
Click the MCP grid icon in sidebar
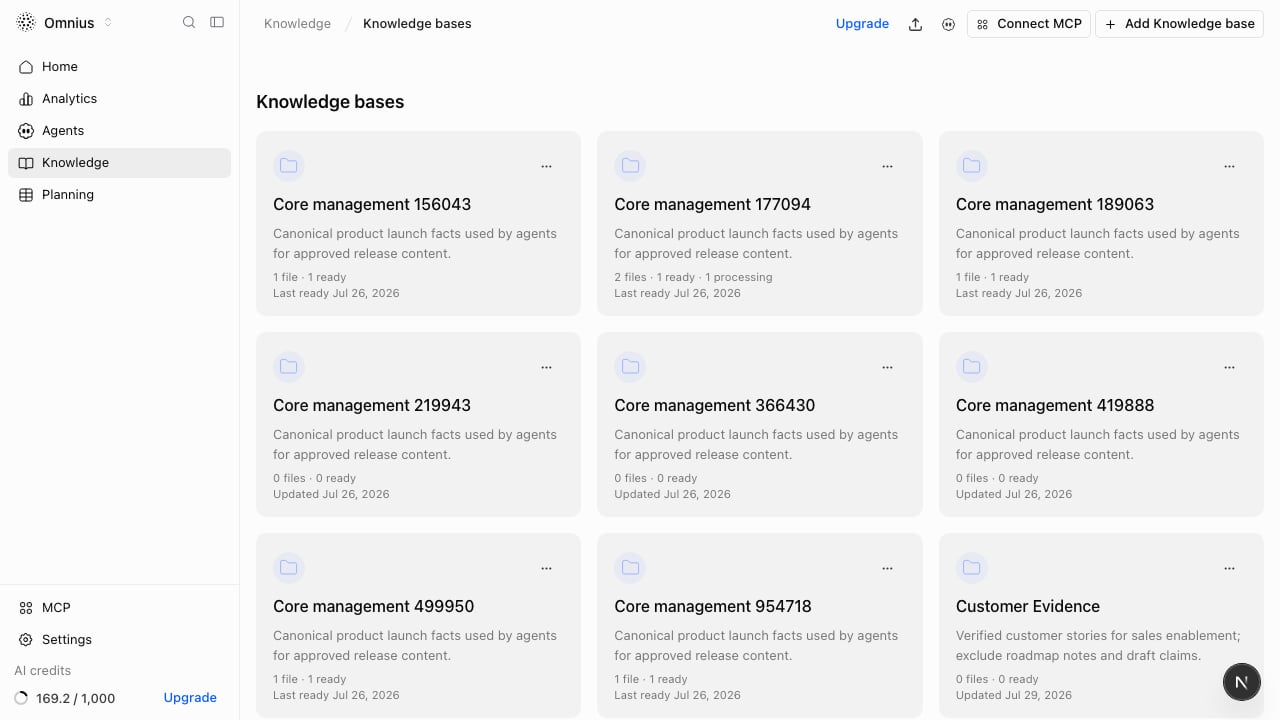pyautogui.click(x=26, y=607)
